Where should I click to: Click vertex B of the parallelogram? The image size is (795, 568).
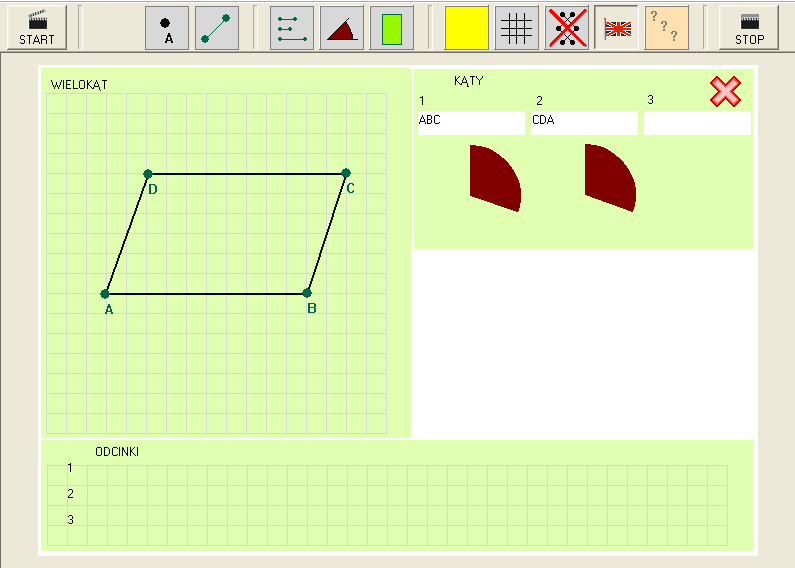coord(307,293)
